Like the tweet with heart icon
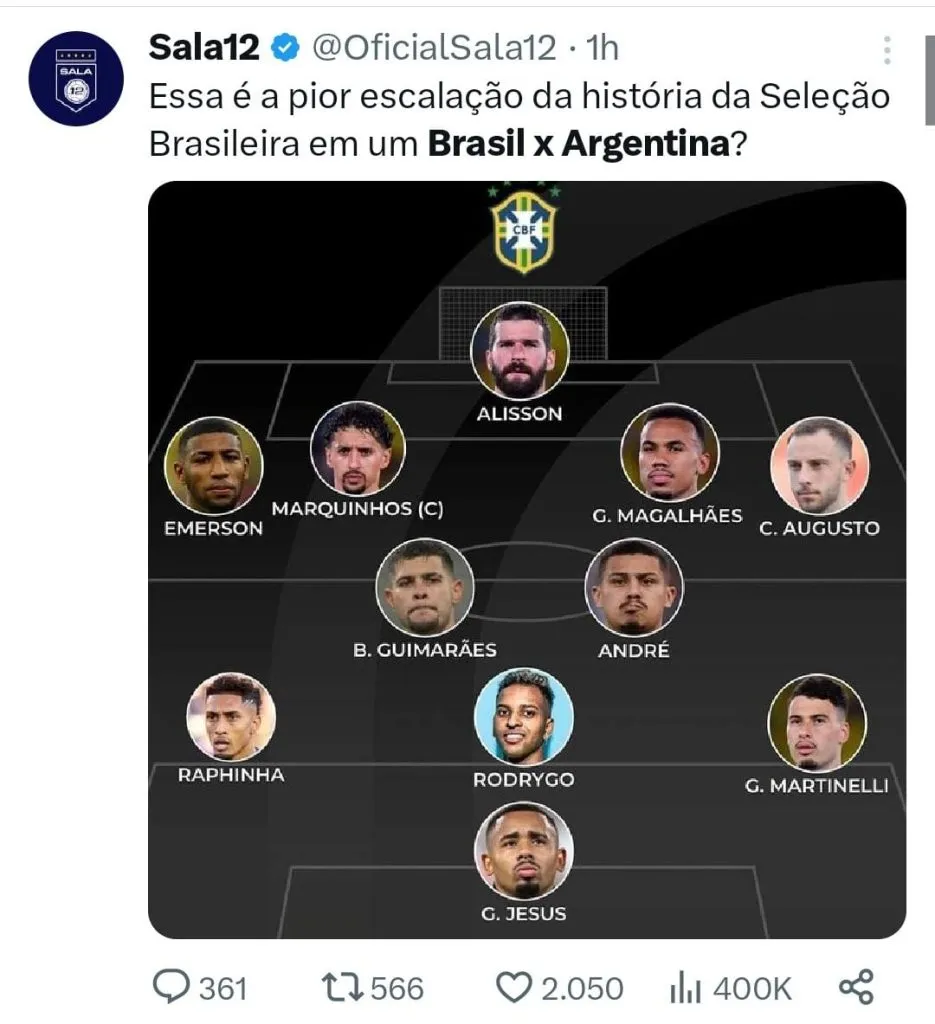935x1024 pixels. (514, 988)
